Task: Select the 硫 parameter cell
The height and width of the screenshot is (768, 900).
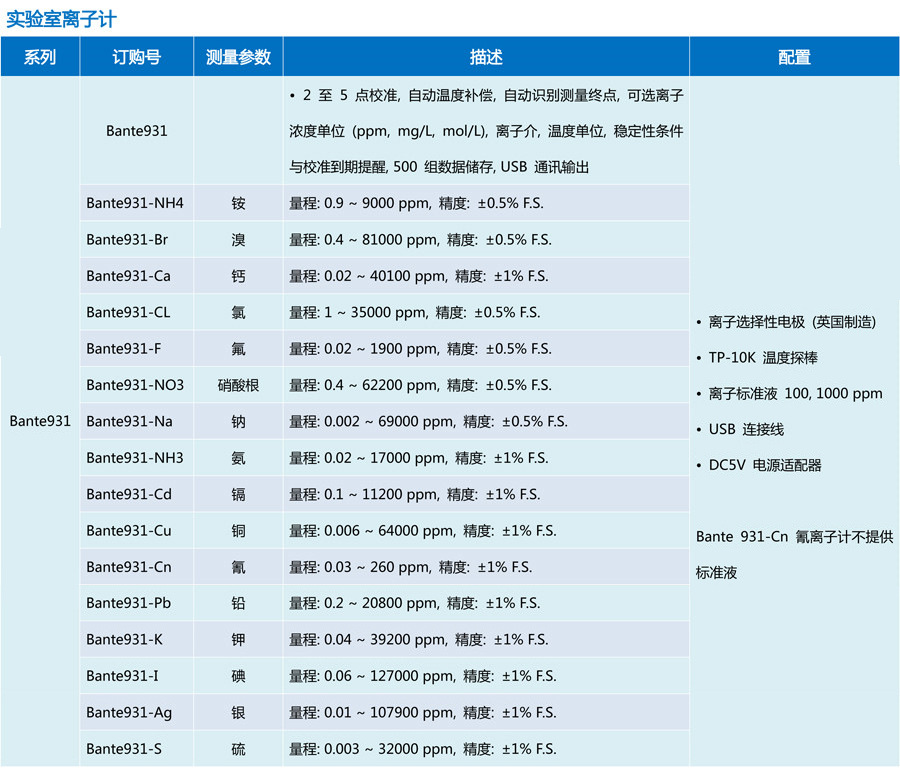Action: pos(238,748)
